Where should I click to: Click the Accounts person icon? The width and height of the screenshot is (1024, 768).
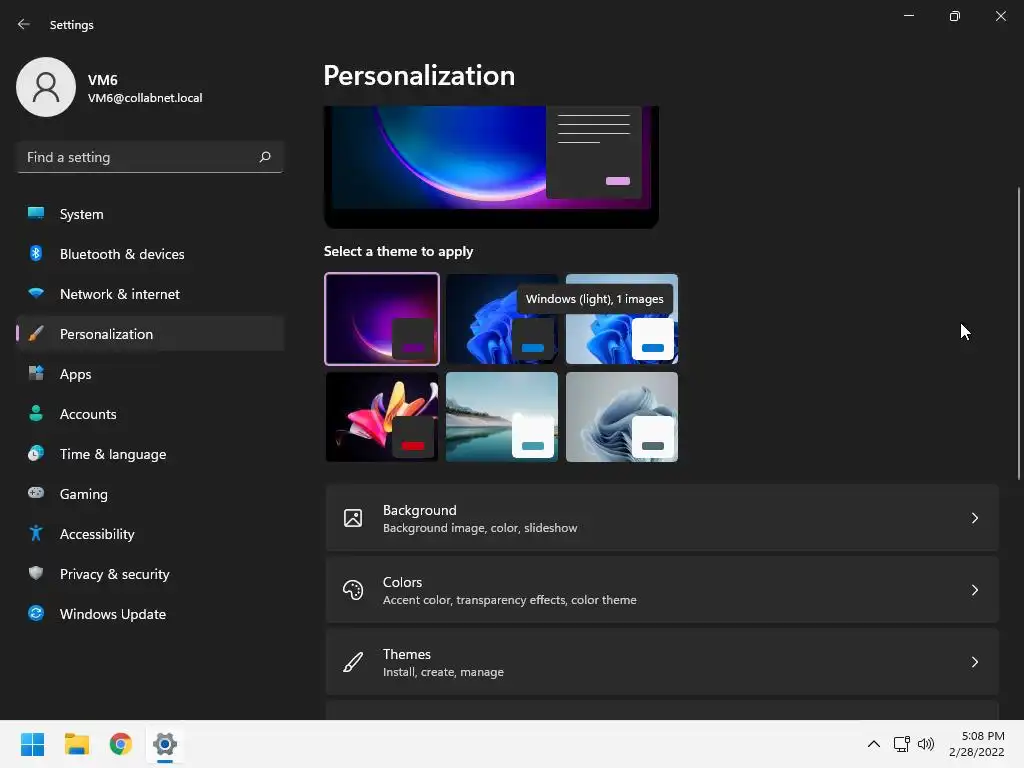click(36, 413)
